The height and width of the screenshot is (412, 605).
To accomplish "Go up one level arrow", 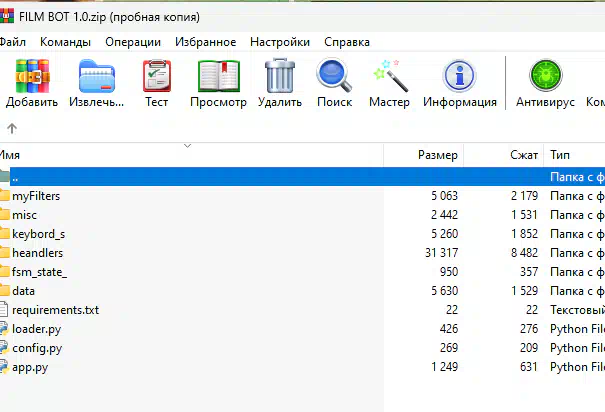I will [12, 128].
